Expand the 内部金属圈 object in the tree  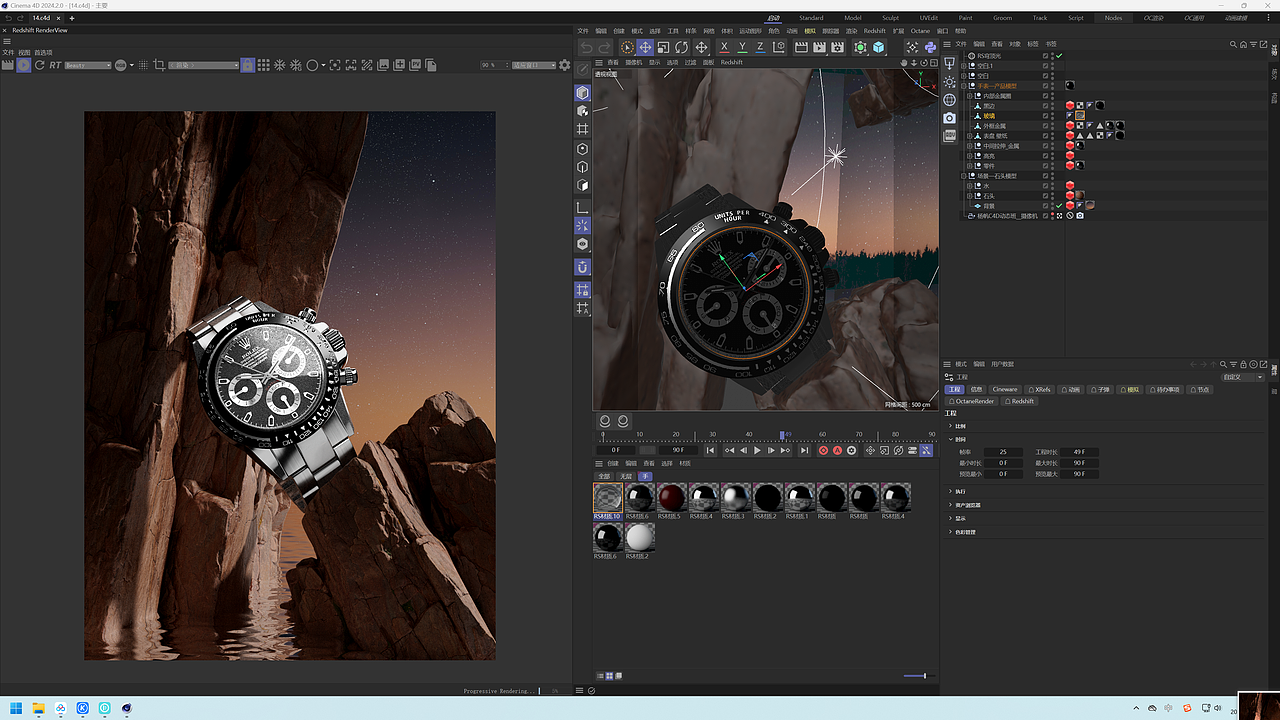coord(970,96)
